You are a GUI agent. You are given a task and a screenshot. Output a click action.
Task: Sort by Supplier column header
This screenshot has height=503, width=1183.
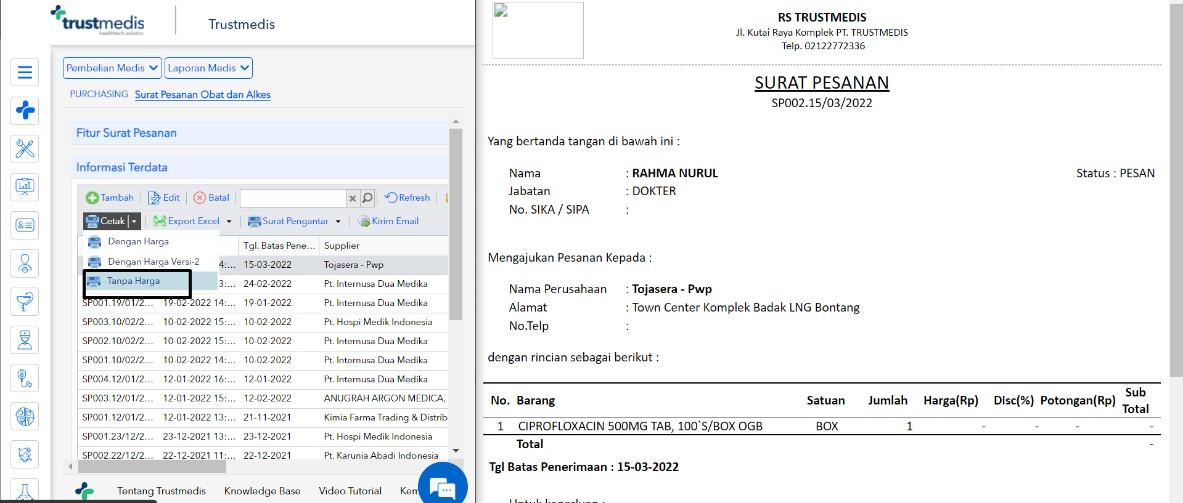(383, 246)
